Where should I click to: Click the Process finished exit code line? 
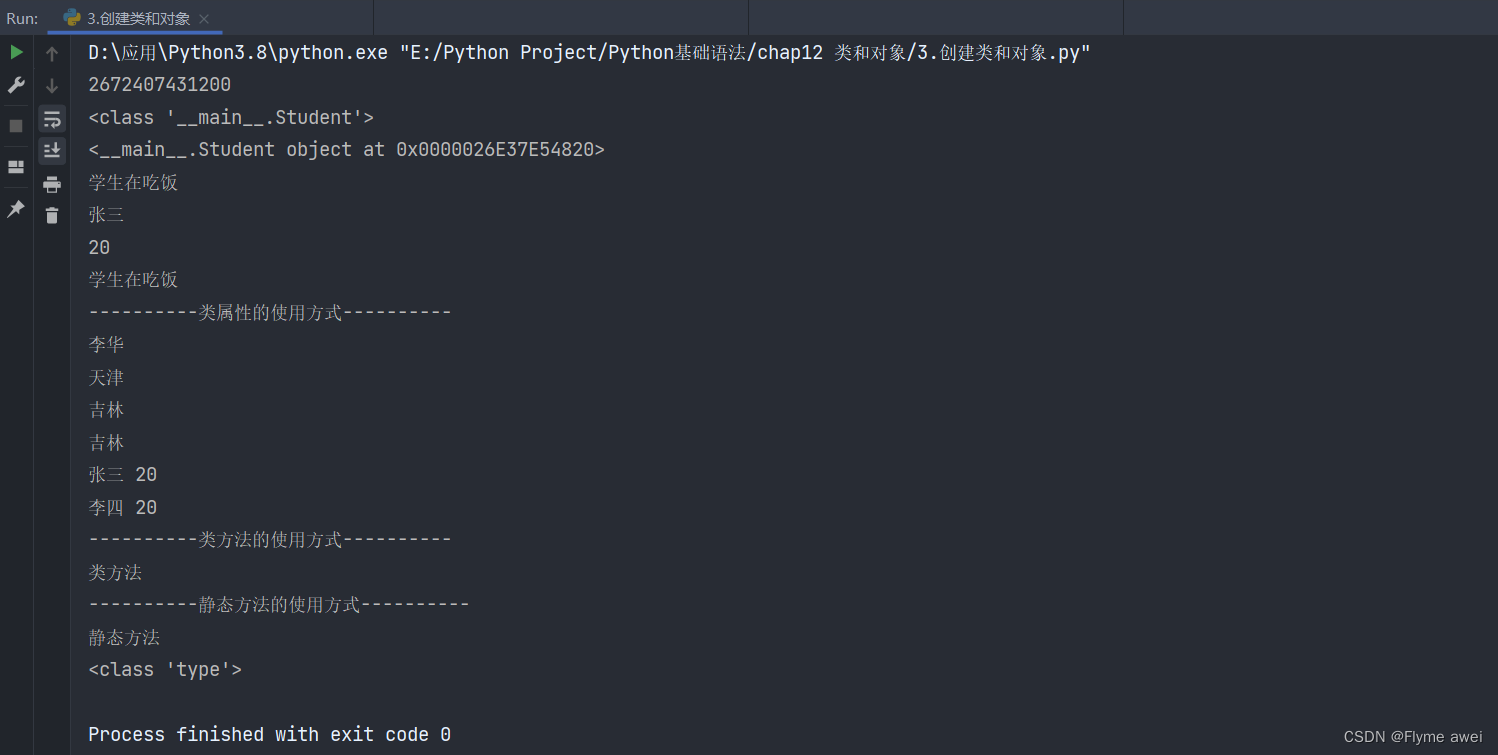(269, 735)
